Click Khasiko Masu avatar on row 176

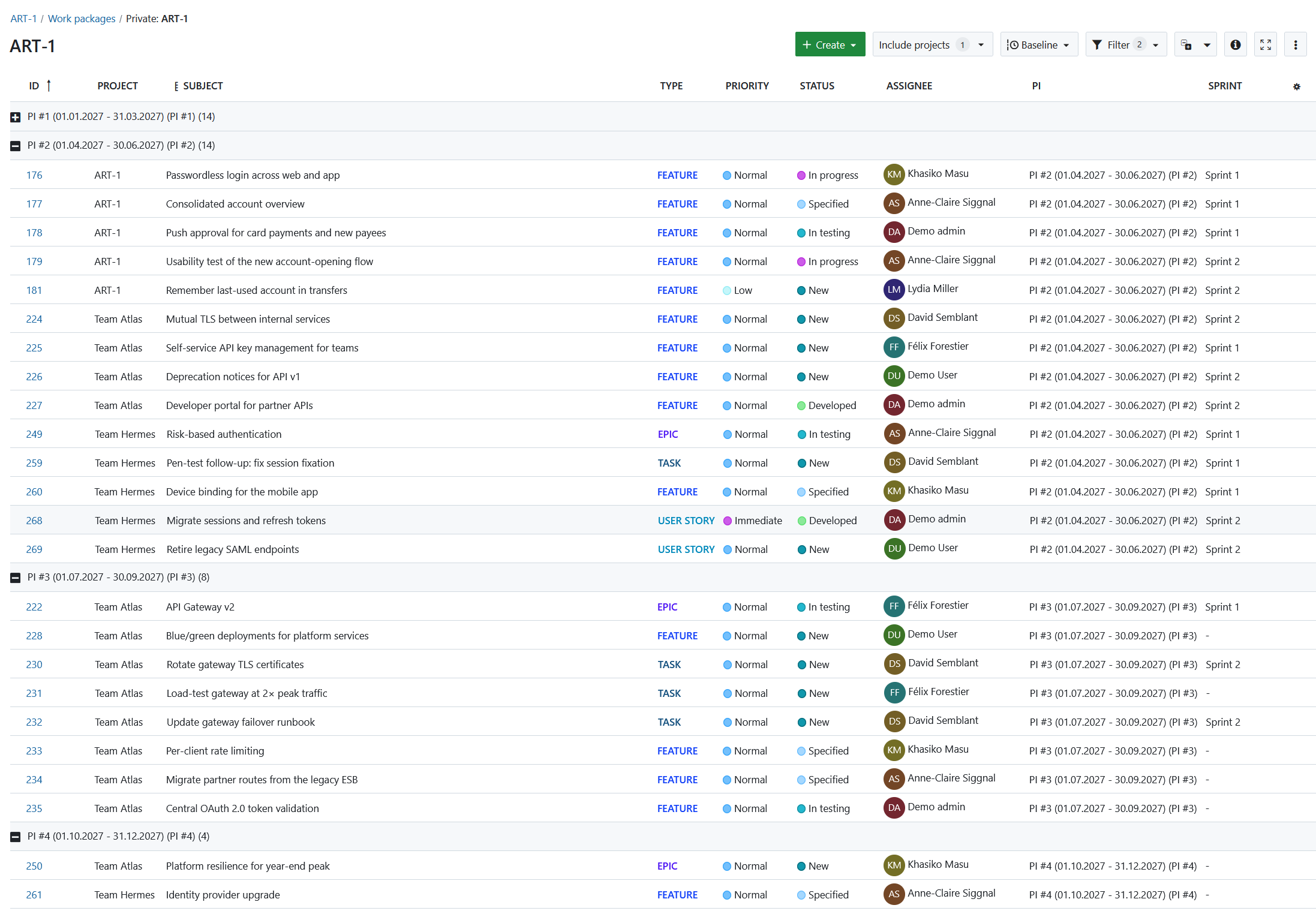pyautogui.click(x=894, y=175)
